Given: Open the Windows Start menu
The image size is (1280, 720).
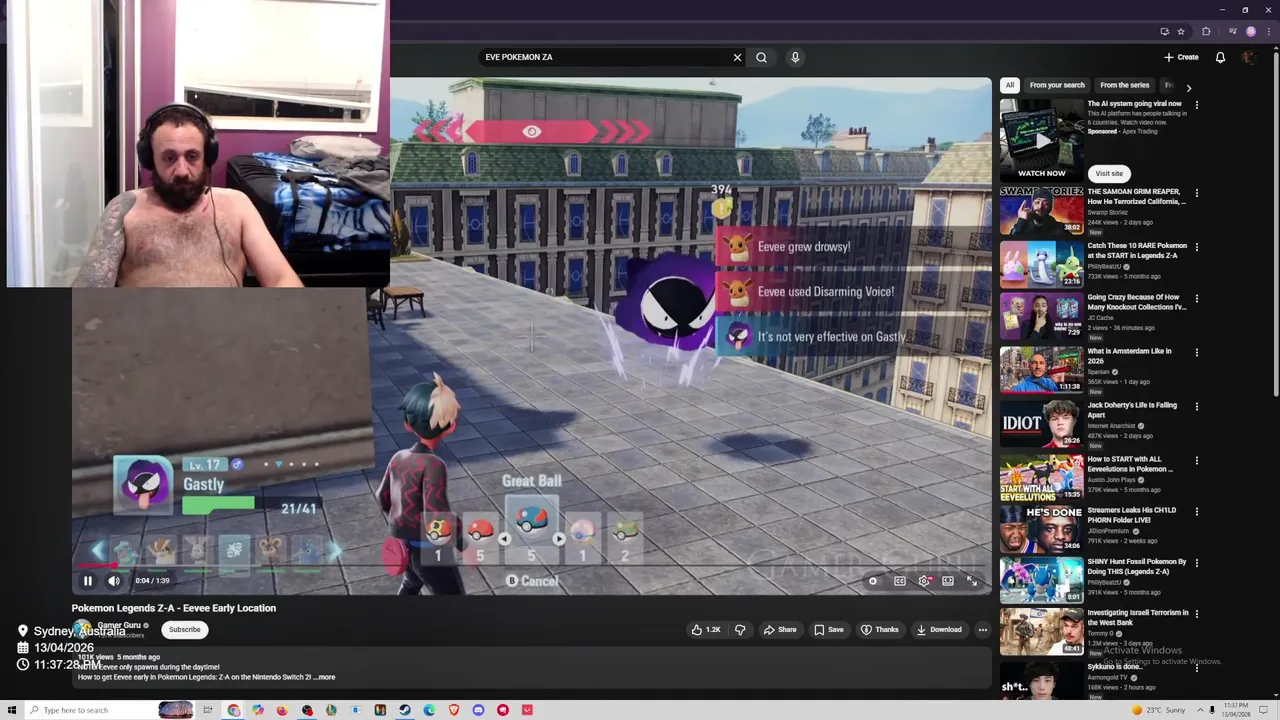Looking at the screenshot, I should click(x=12, y=710).
